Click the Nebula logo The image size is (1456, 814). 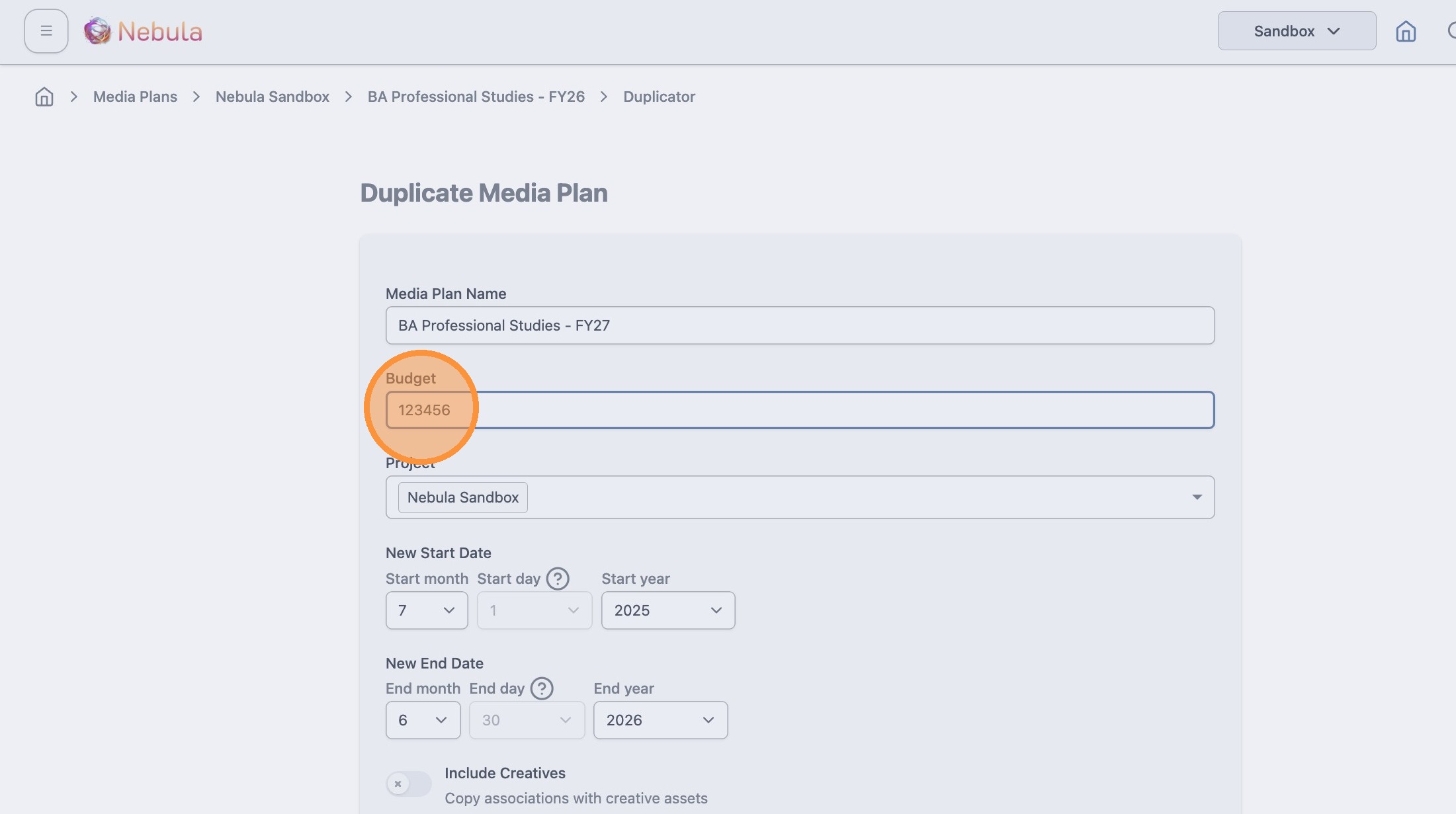tap(143, 31)
